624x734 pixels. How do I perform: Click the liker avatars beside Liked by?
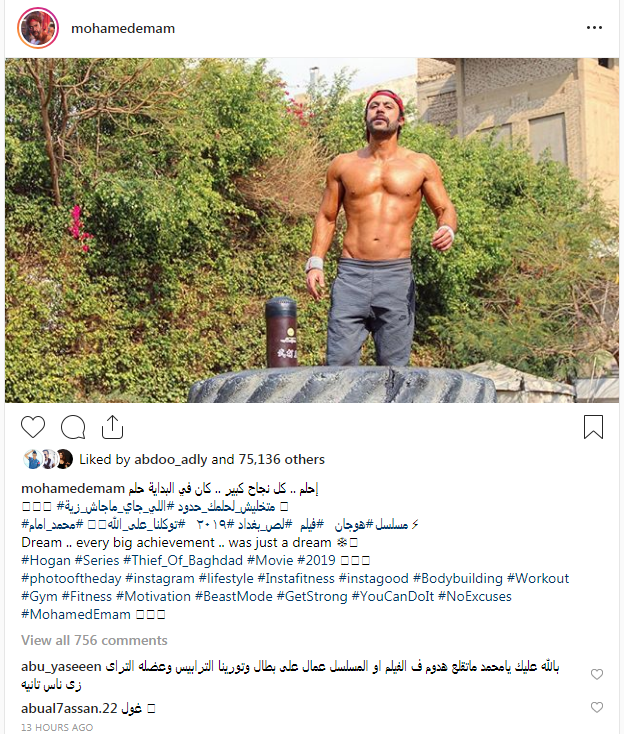point(48,459)
